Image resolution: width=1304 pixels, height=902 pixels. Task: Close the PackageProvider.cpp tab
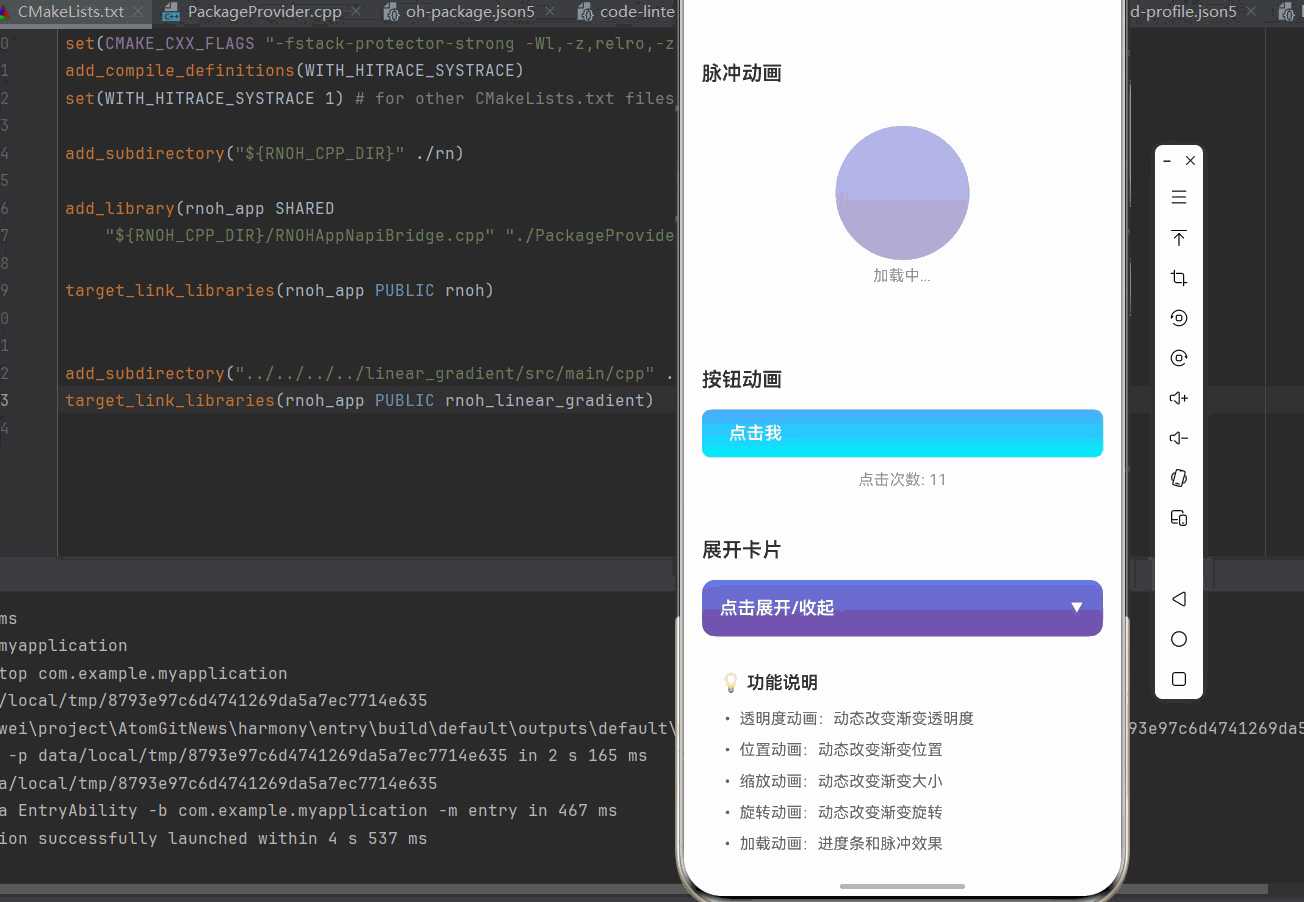tap(357, 12)
